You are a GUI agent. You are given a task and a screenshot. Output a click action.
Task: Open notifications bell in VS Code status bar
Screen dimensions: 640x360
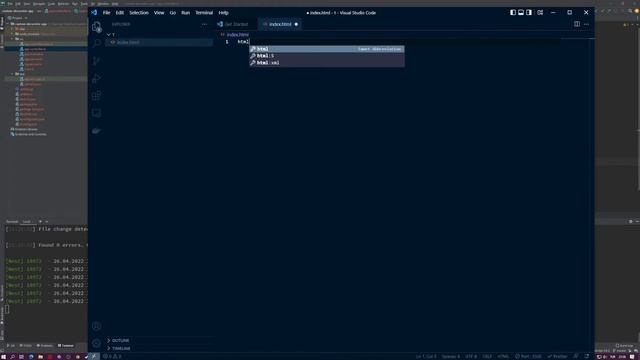click(x=587, y=356)
